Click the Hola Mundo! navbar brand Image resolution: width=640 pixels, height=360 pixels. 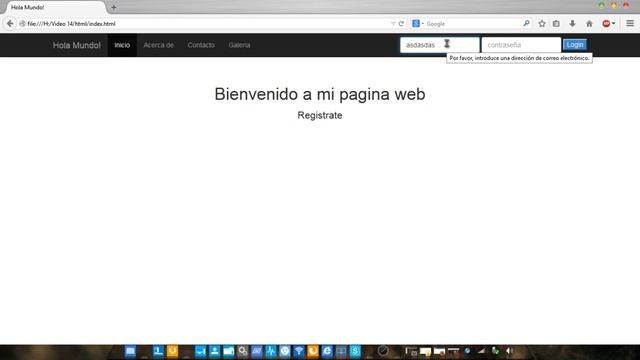coord(77,45)
